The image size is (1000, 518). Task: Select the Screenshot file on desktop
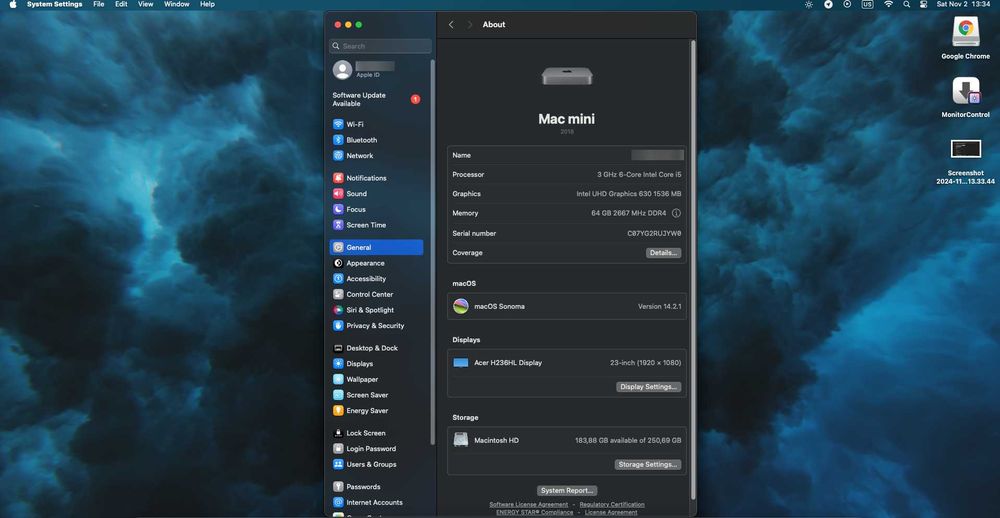(x=966, y=161)
